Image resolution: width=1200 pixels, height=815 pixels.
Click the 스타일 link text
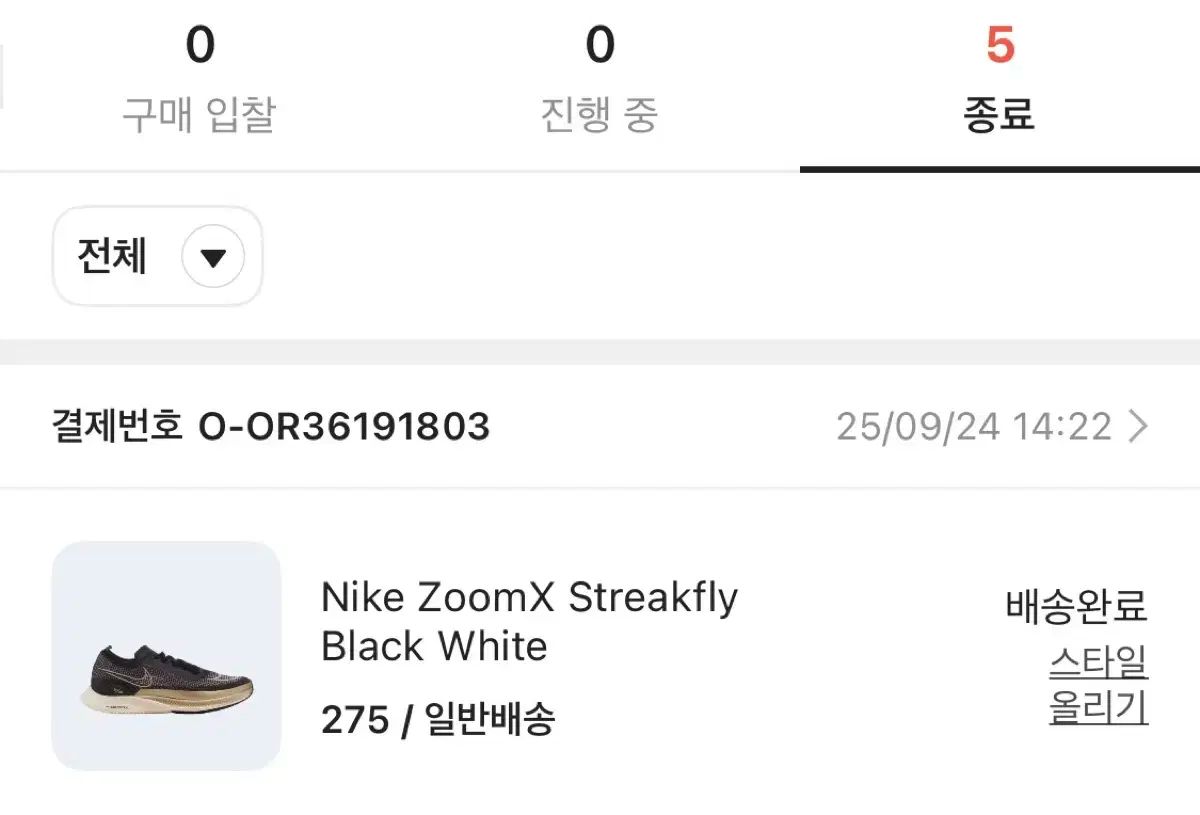pyautogui.click(x=1098, y=662)
